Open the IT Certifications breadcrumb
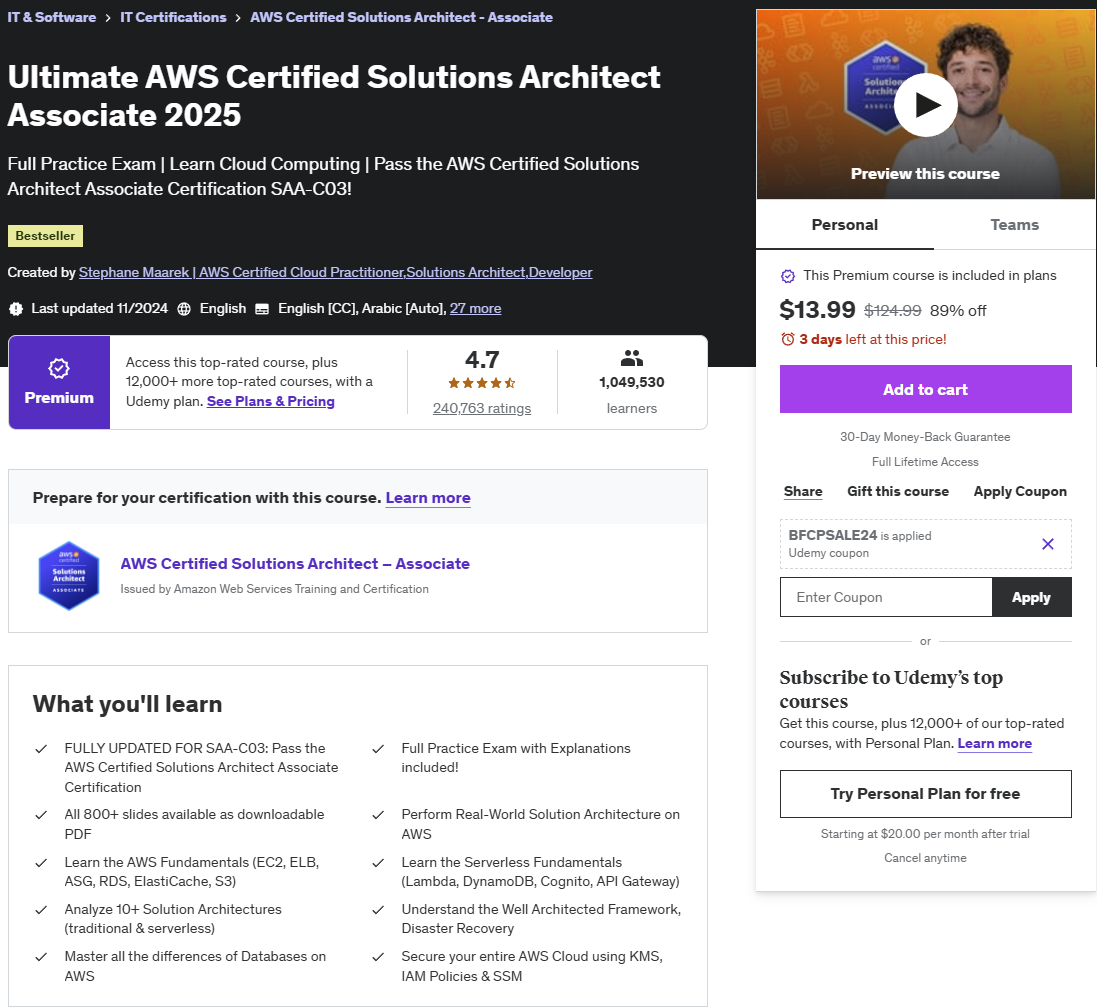1097x1007 pixels. (x=173, y=17)
